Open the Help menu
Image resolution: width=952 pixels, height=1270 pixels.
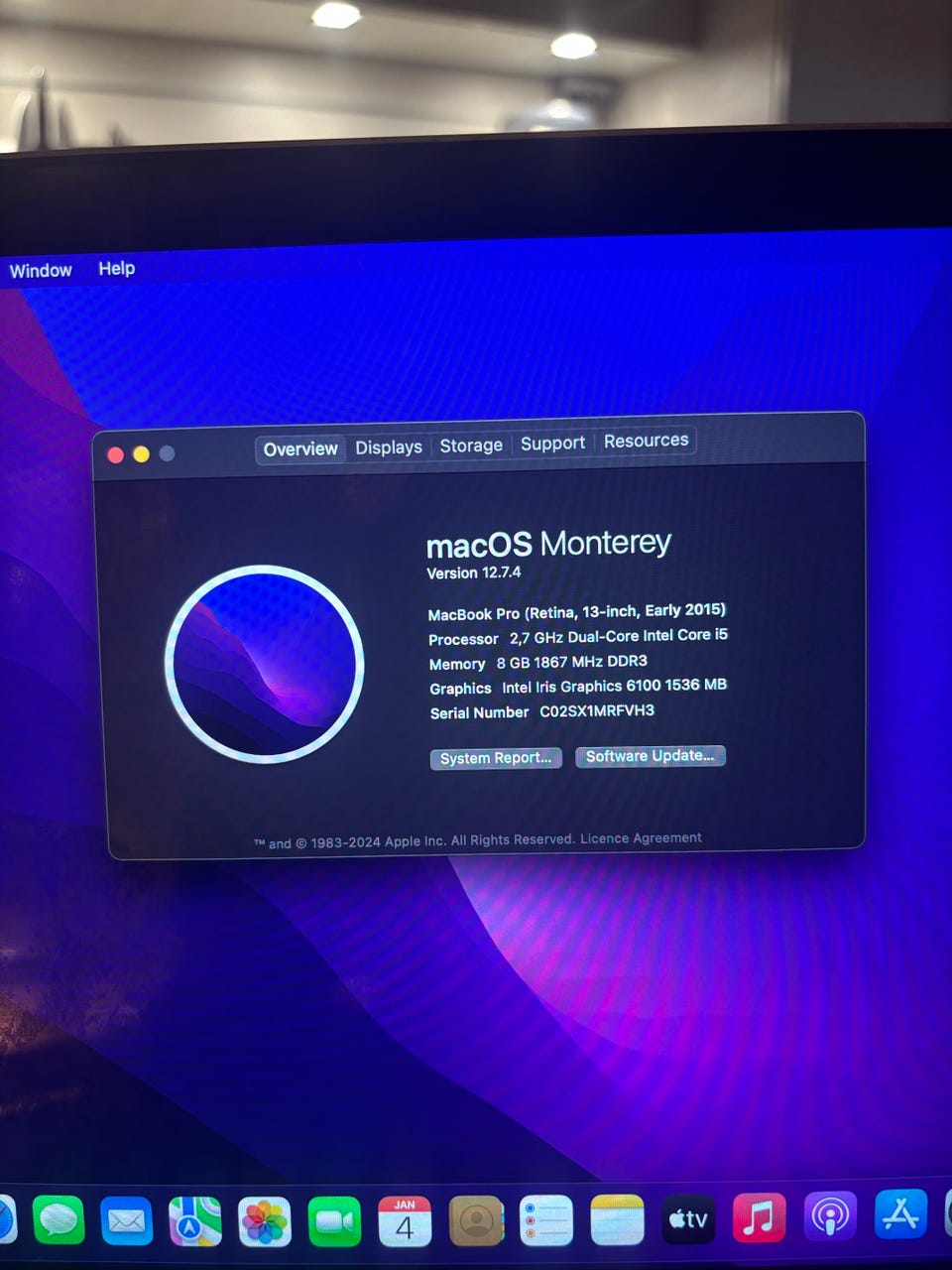point(116,268)
